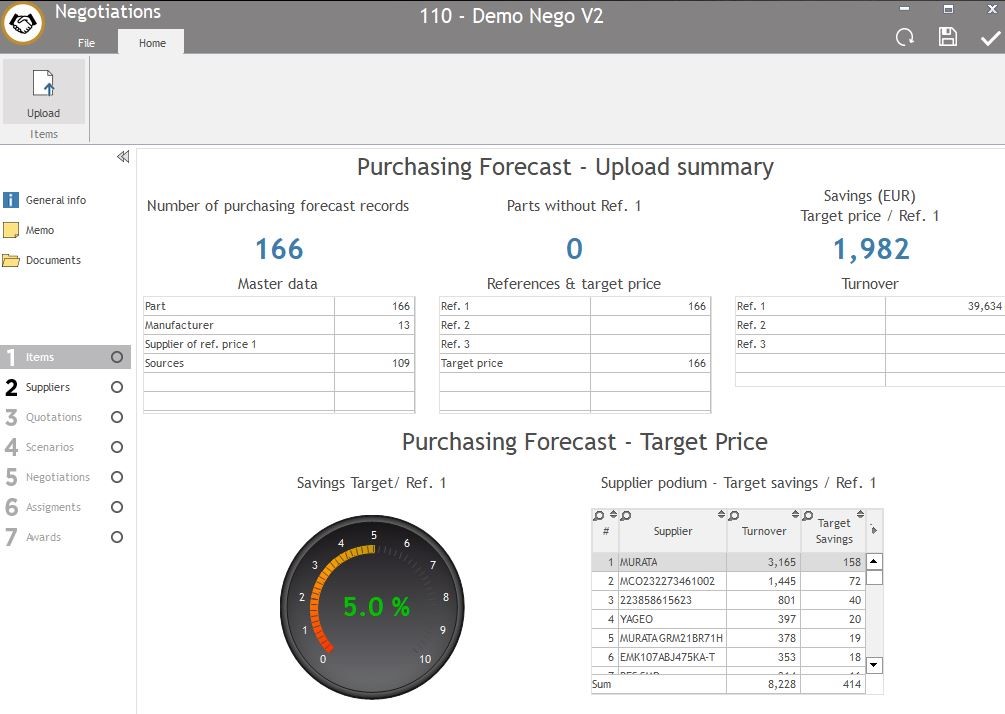Open the File menu tab
This screenshot has height=714, width=1005.
coord(87,43)
